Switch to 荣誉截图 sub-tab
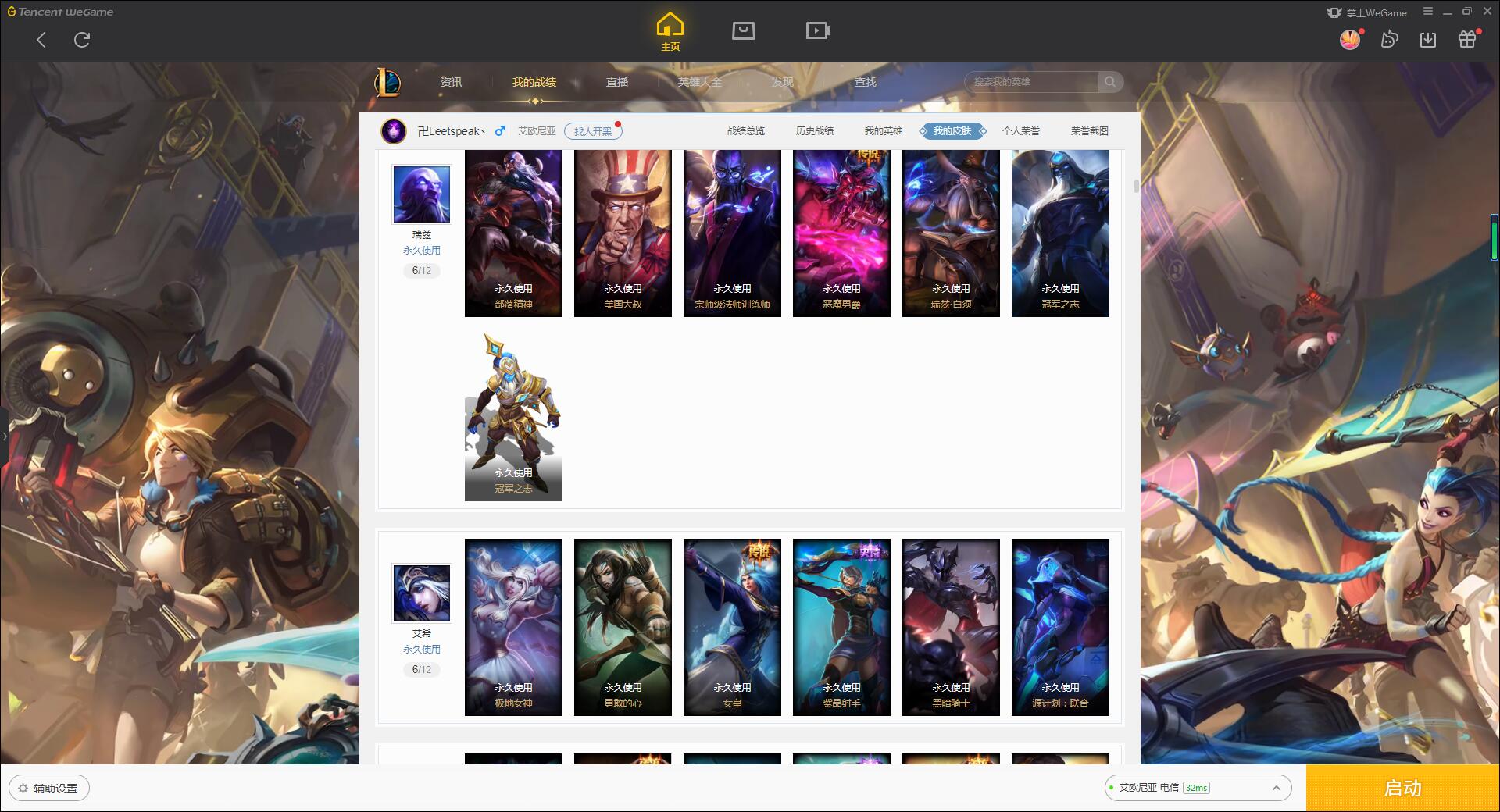Image resolution: width=1500 pixels, height=812 pixels. click(1090, 131)
